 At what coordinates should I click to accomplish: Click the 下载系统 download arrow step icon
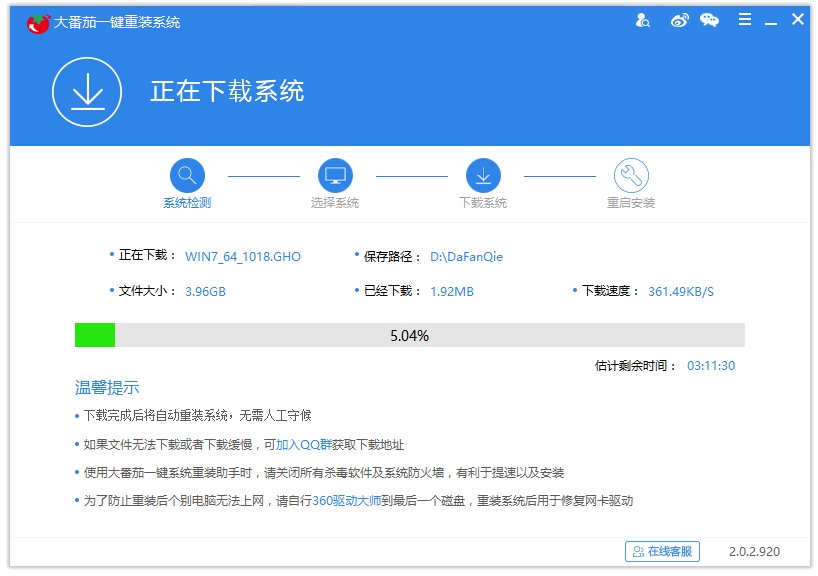(x=484, y=176)
